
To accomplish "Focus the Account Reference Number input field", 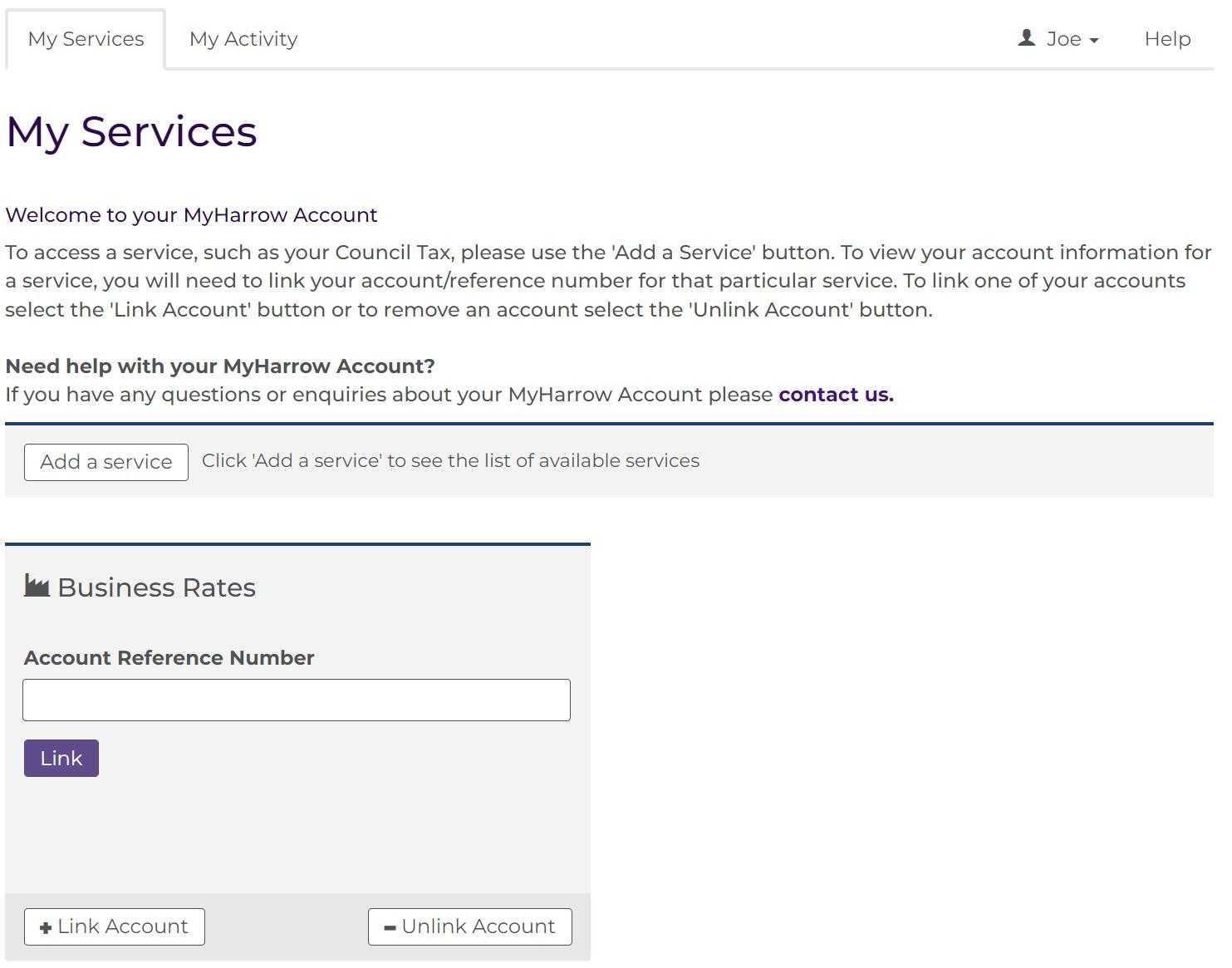I will 297,700.
